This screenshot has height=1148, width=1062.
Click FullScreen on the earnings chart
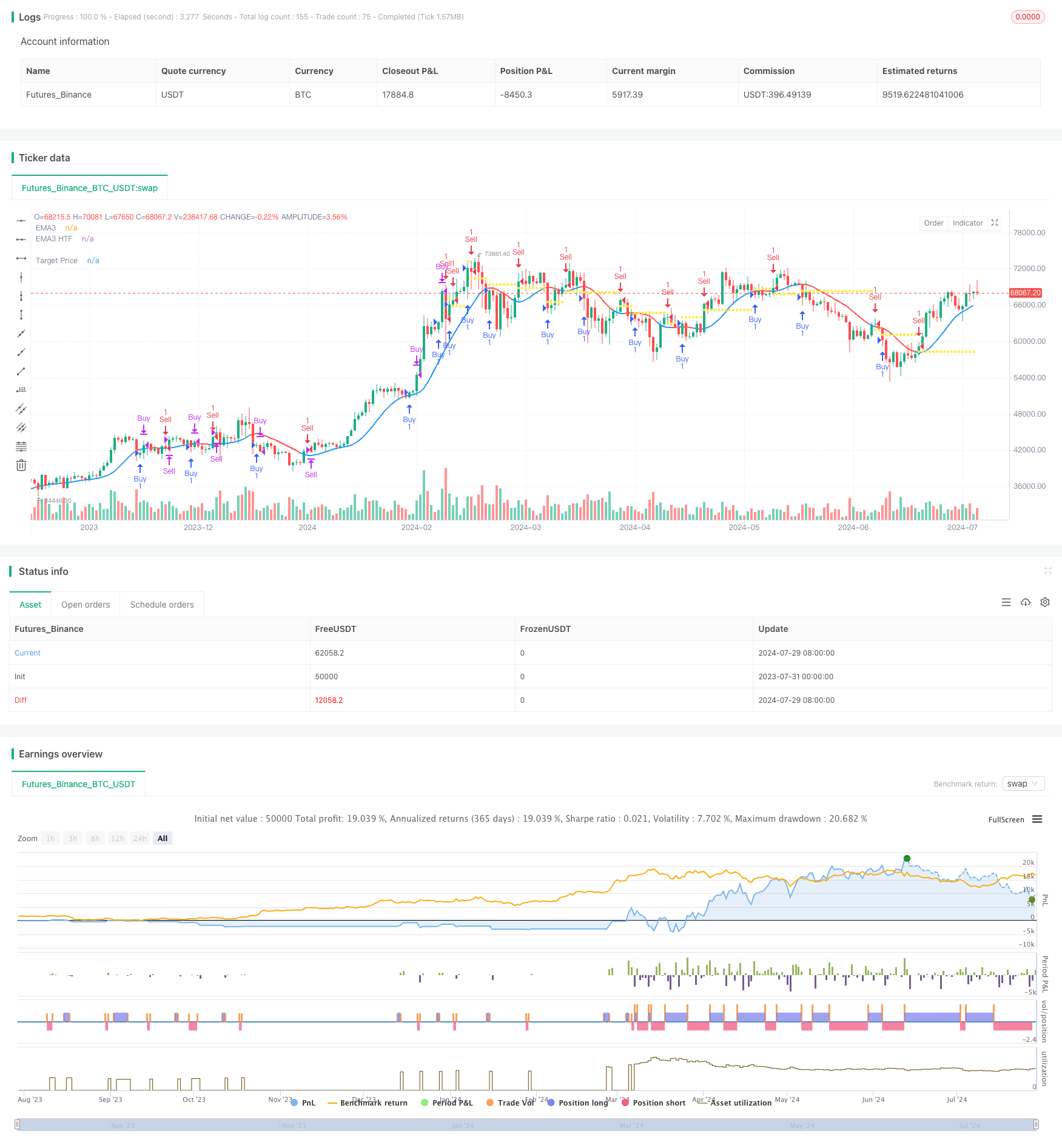1006,819
